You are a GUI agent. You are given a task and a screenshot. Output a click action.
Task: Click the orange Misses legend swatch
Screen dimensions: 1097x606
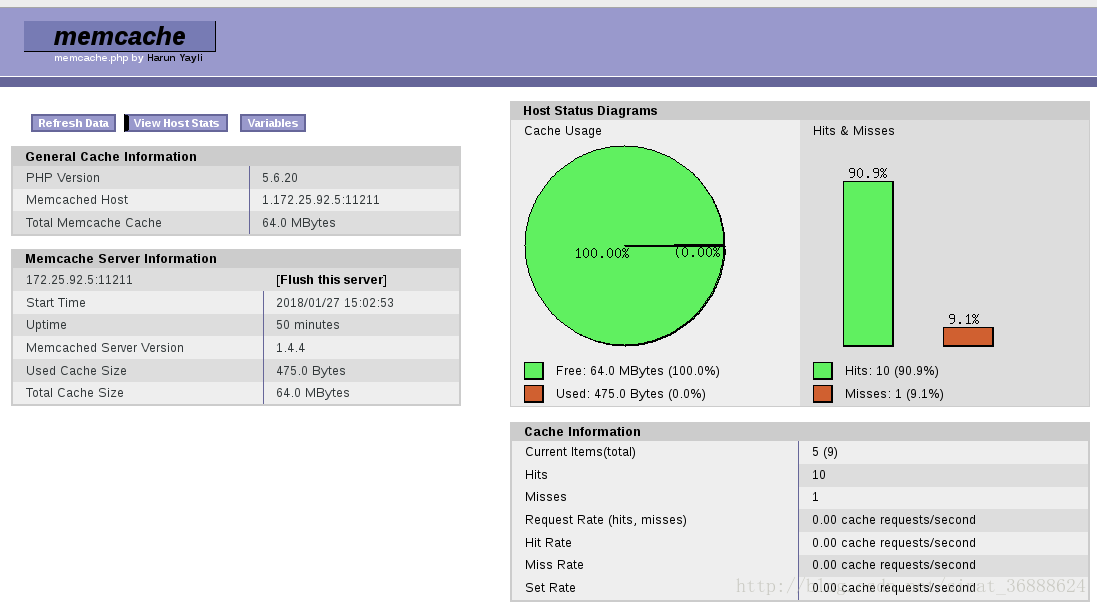tap(823, 394)
